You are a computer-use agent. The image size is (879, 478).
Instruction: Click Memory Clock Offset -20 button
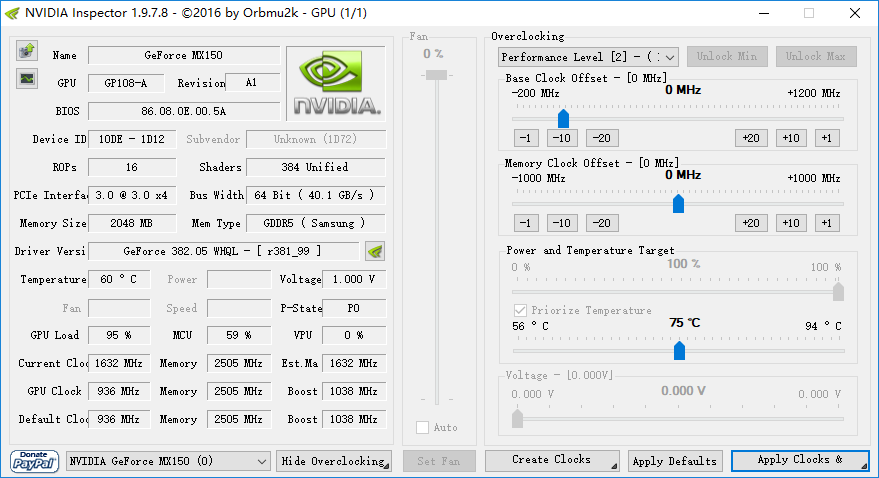(x=602, y=223)
